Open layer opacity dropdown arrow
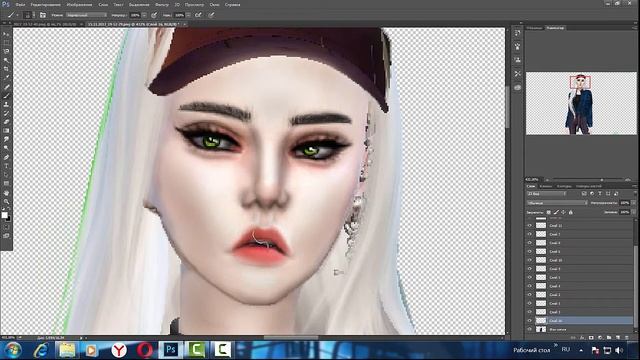This screenshot has width=640, height=360. click(634, 203)
